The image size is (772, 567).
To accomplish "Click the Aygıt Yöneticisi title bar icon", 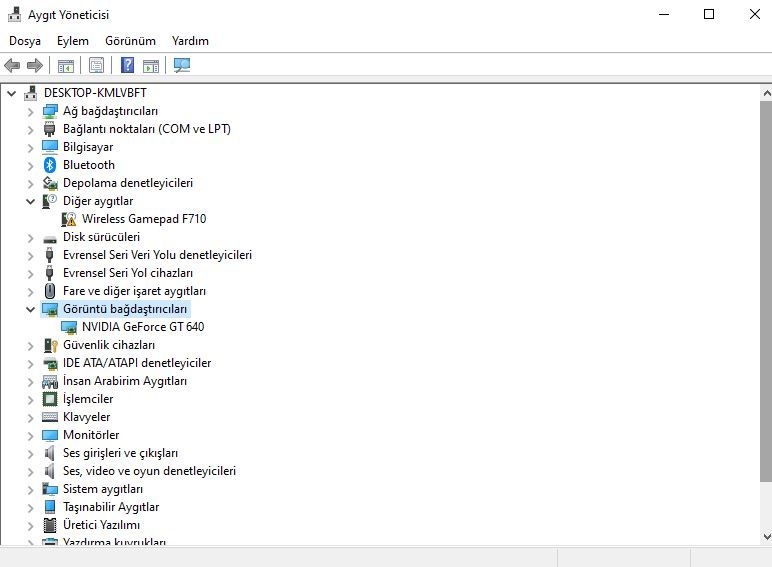I will coord(15,14).
